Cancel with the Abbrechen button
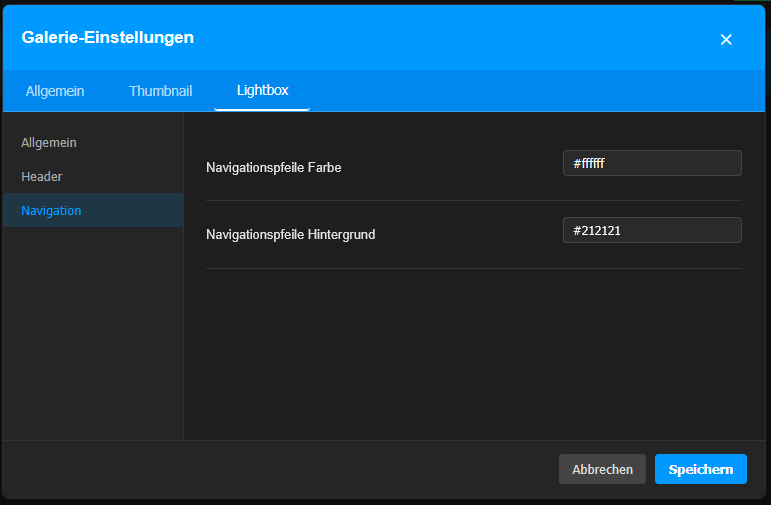771x505 pixels. 602,469
